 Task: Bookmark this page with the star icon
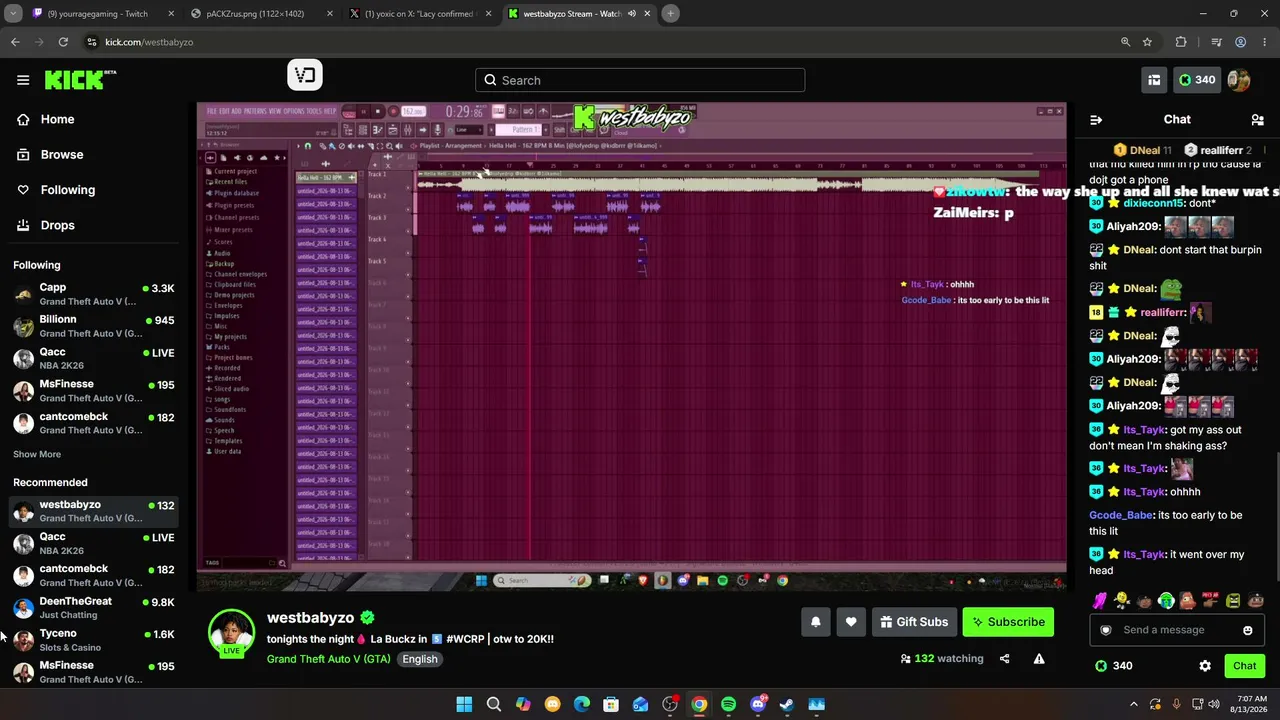pos(1147,42)
